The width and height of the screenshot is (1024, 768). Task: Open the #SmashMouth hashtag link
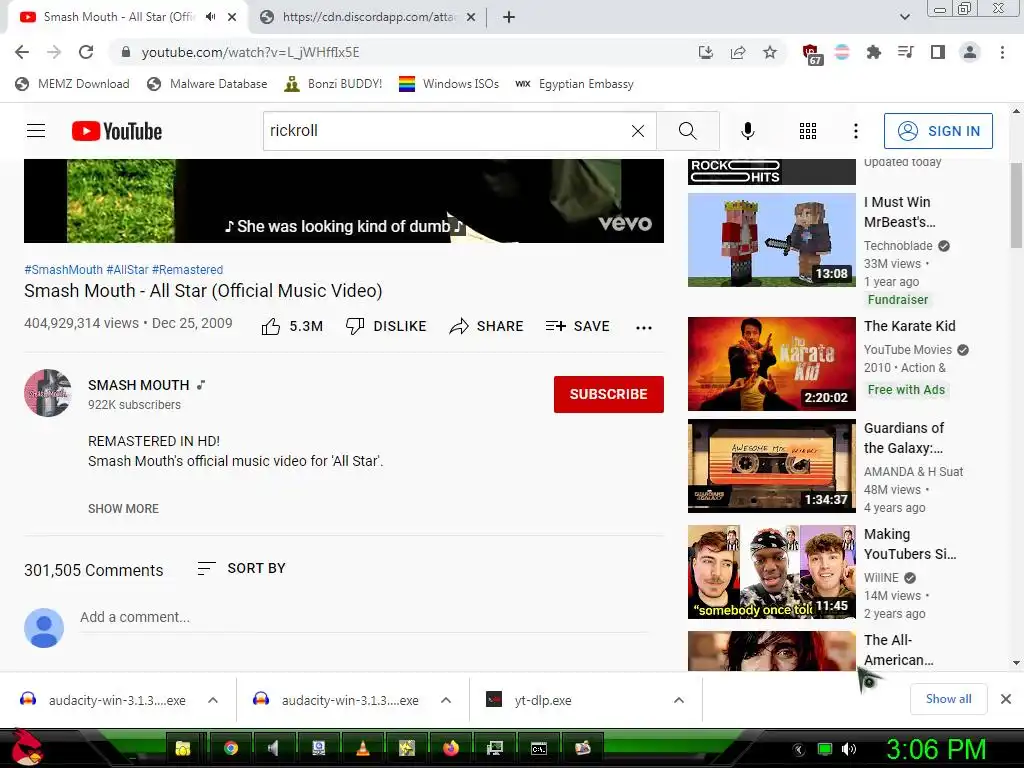[63, 270]
